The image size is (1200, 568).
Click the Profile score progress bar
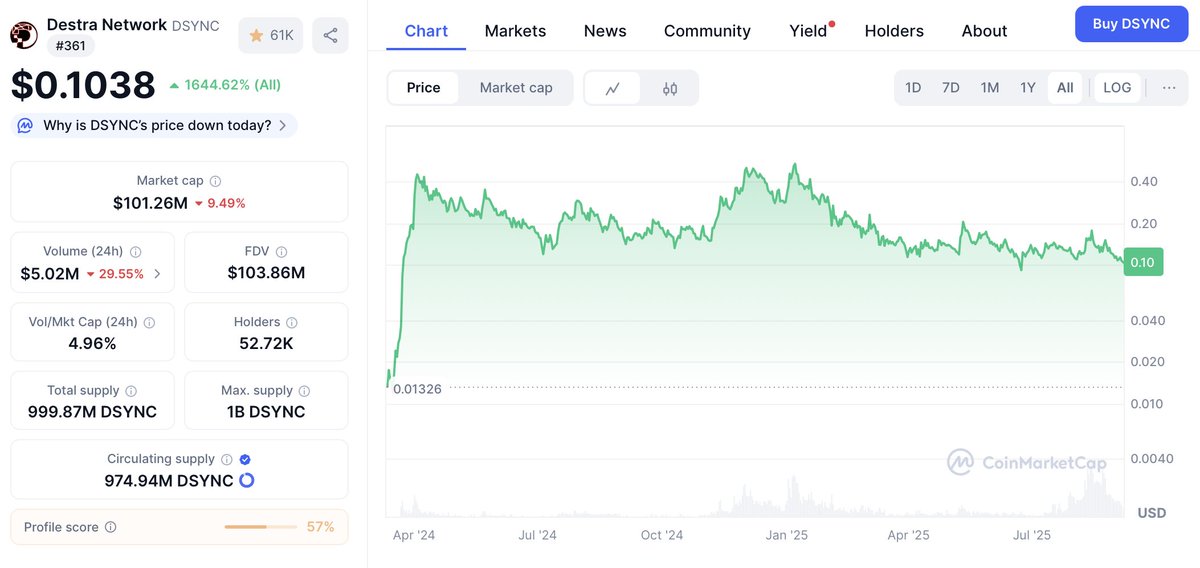pyautogui.click(x=260, y=527)
